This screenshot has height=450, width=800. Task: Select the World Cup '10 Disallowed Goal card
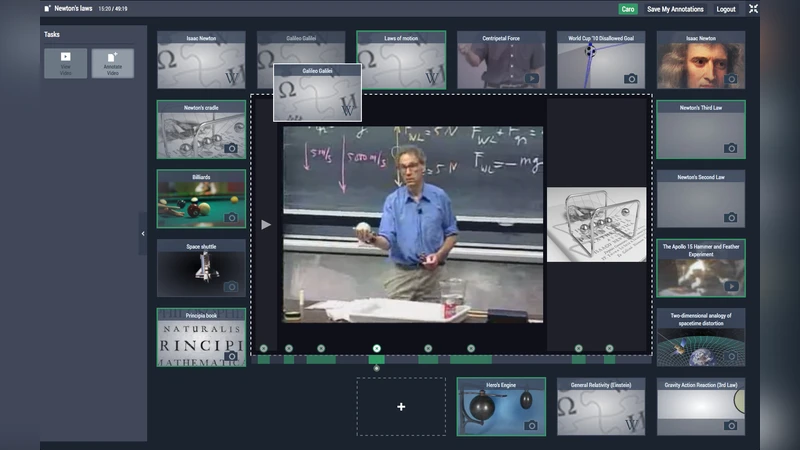click(601, 60)
